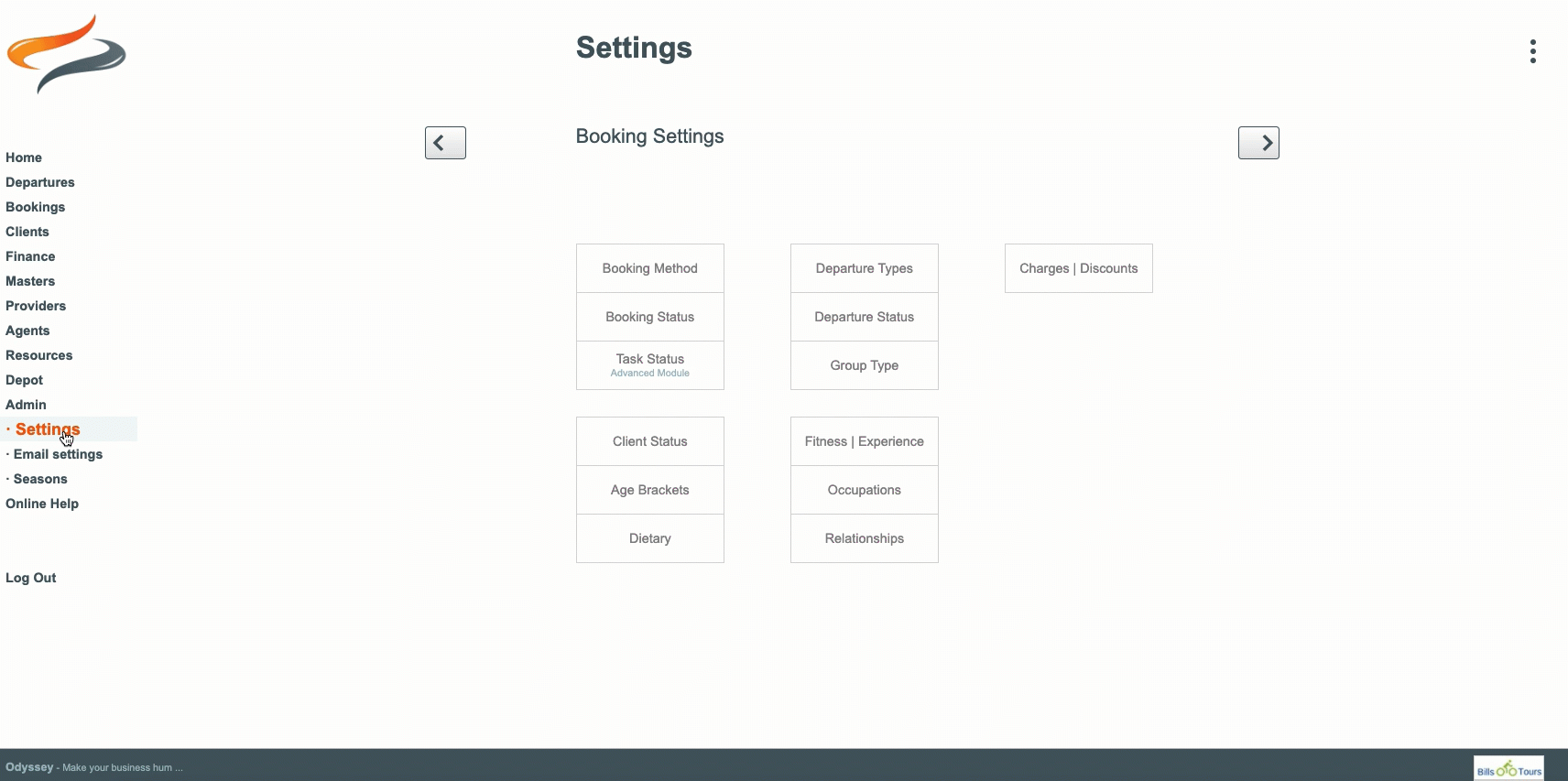Open Depot in the sidebar

(25, 380)
